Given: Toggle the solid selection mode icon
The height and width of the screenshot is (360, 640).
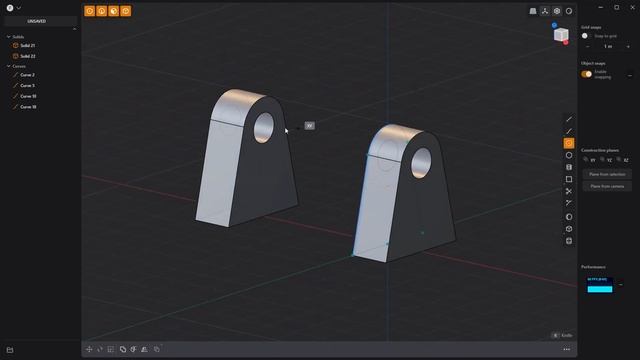Looking at the screenshot, I should (126, 11).
